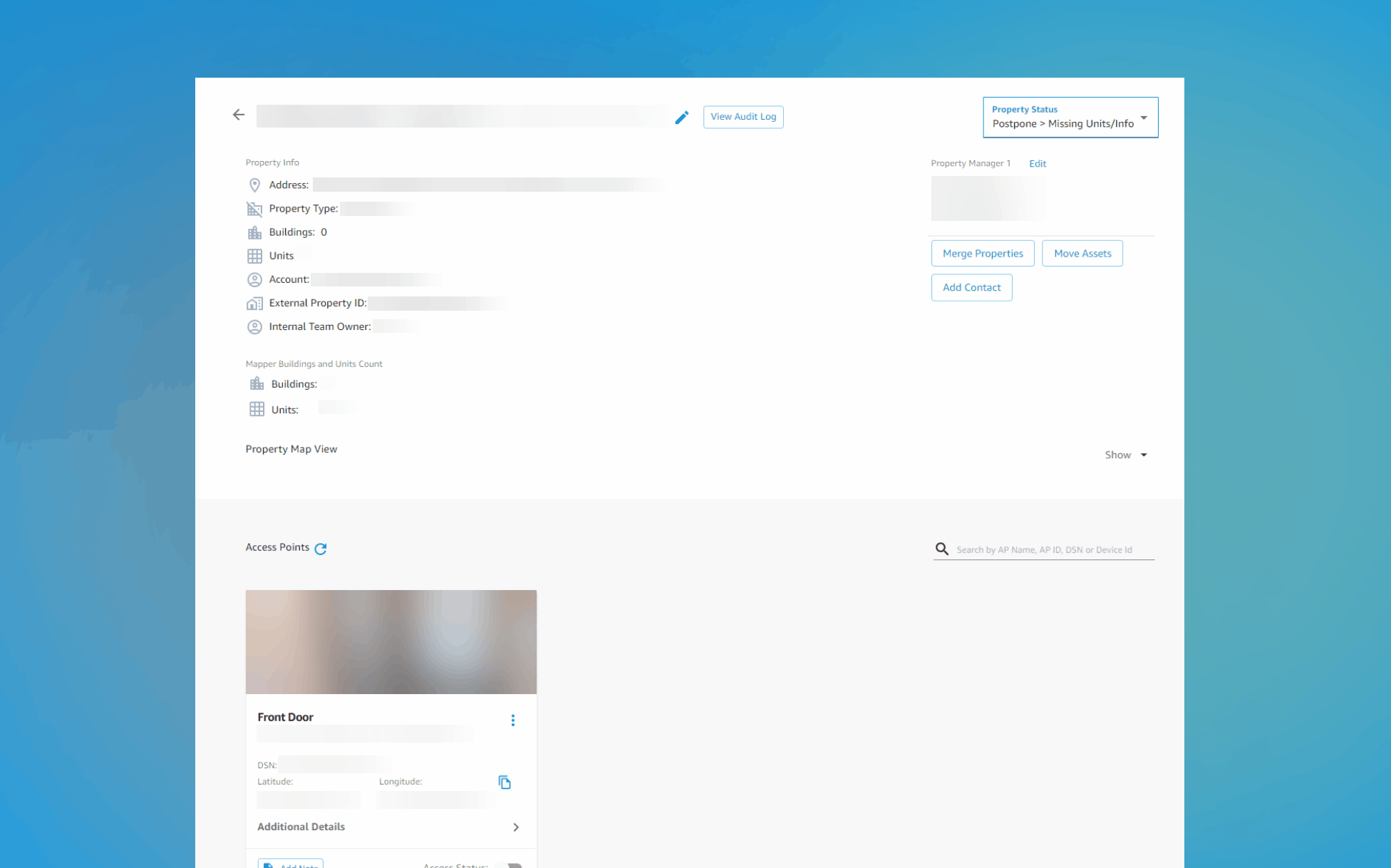The image size is (1391, 868).
Task: Click the Internal Team Owner icon
Action: click(x=254, y=327)
